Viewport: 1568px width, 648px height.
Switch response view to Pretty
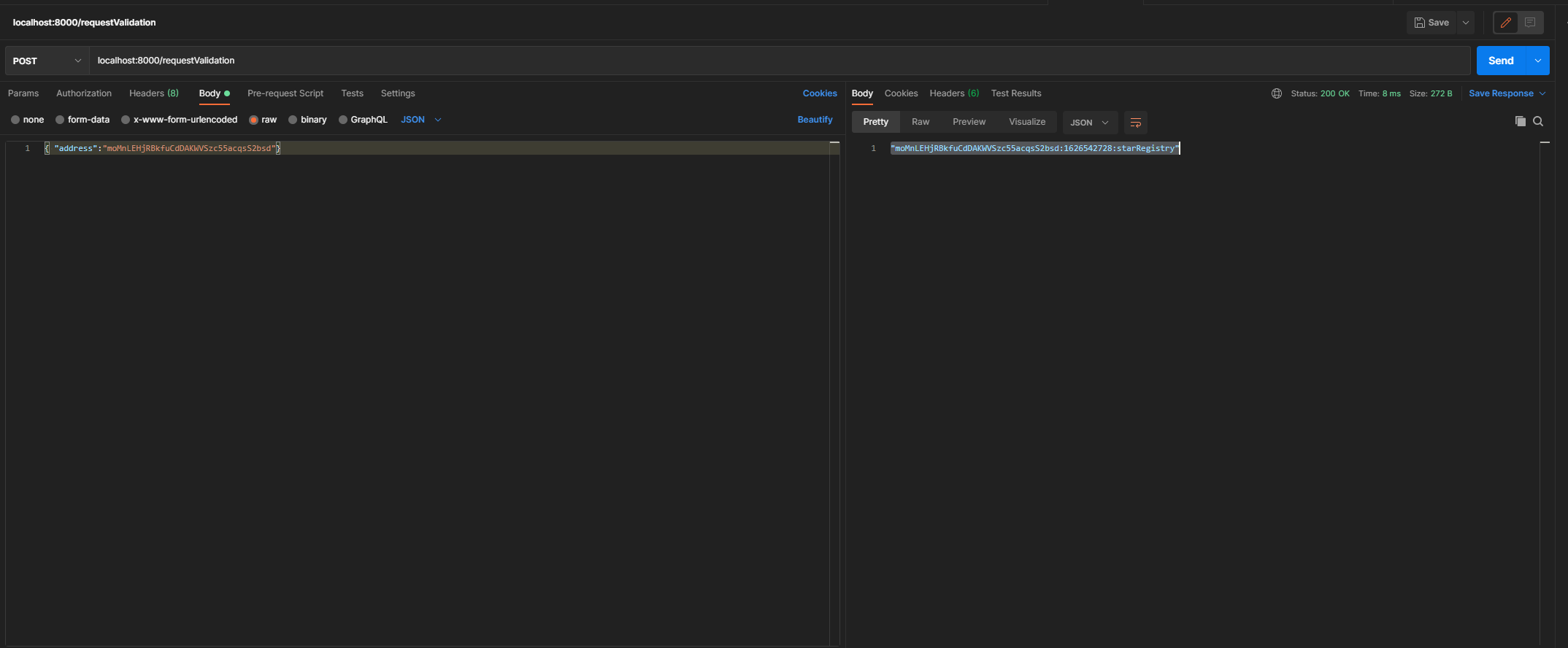pyautogui.click(x=876, y=122)
